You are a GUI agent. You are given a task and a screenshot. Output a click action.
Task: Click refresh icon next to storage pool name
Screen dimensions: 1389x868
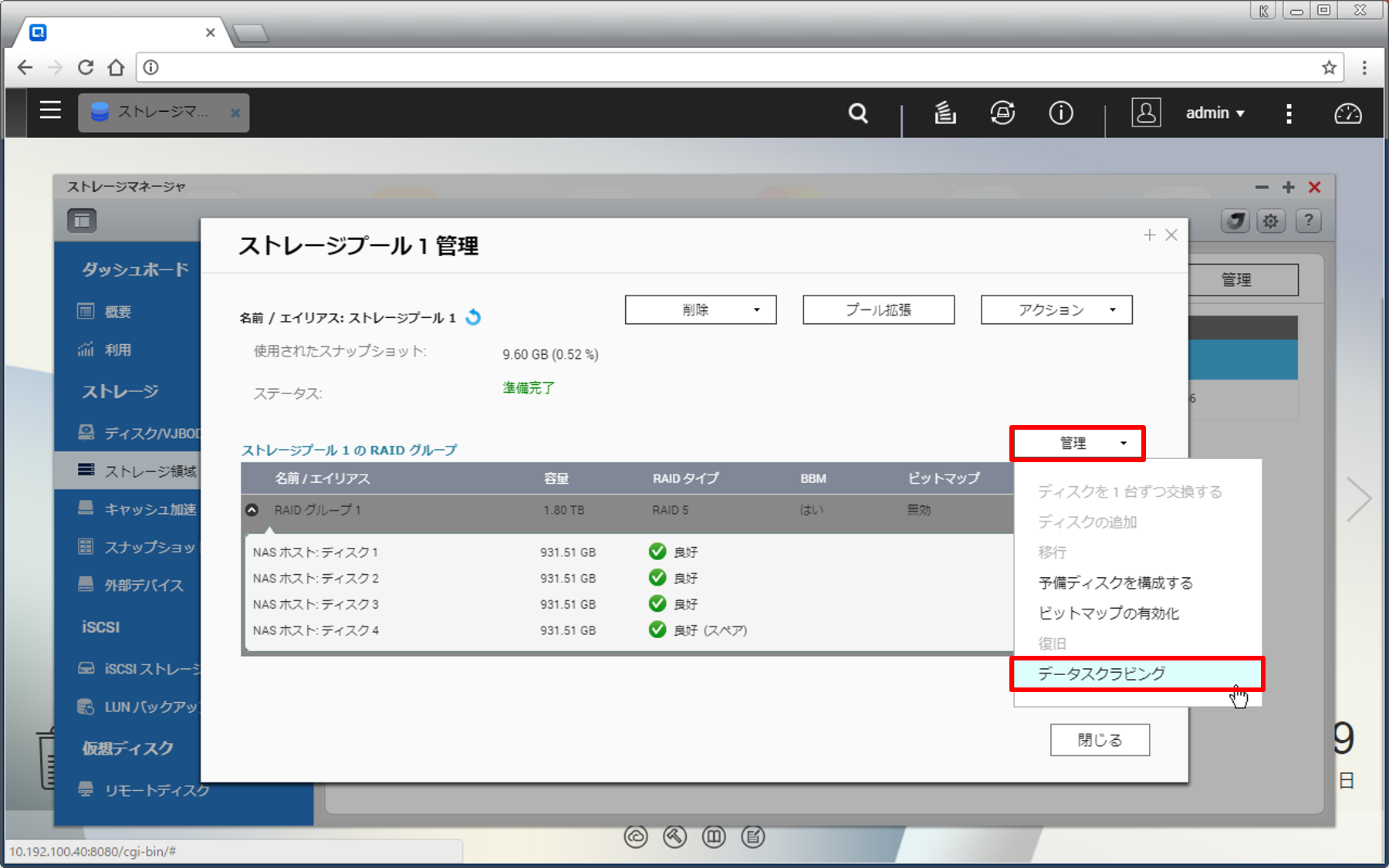point(474,317)
